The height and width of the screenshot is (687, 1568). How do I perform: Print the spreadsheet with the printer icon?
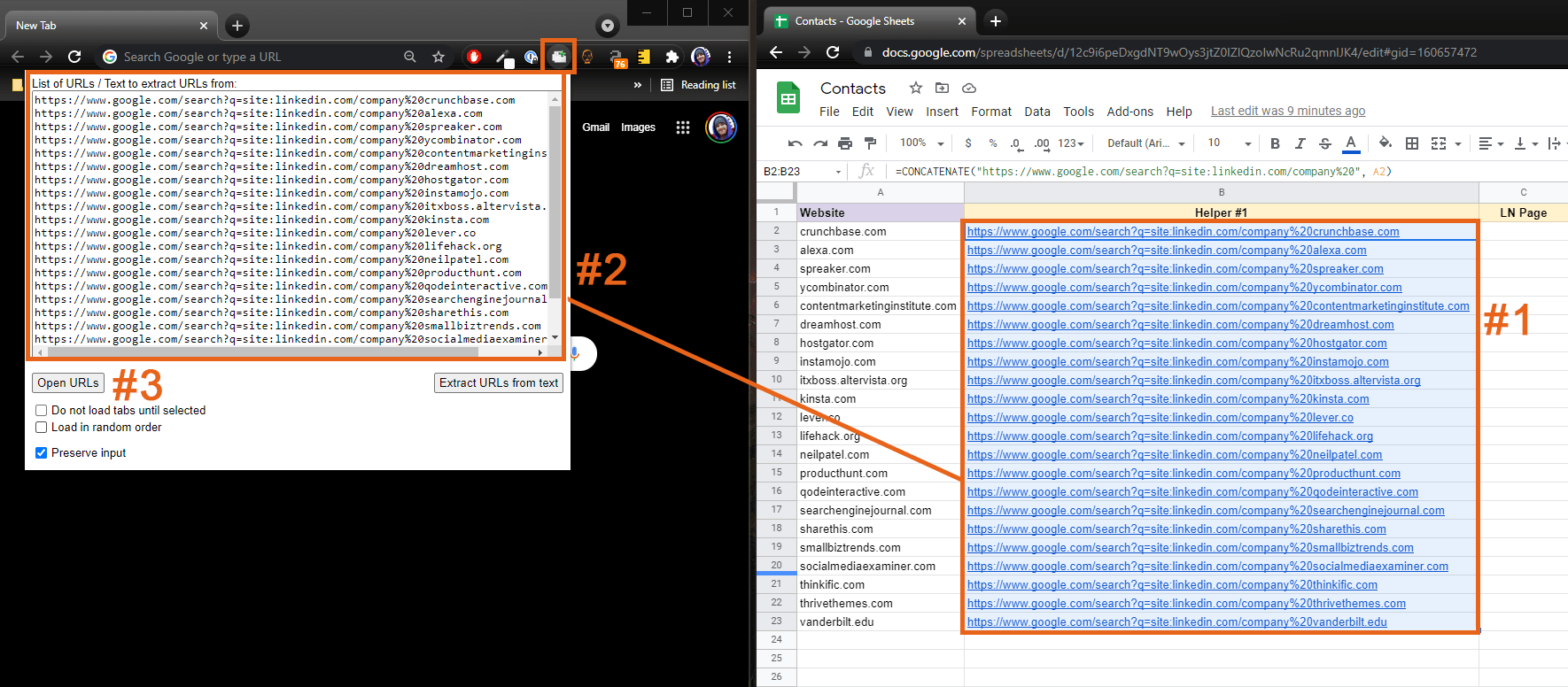point(845,143)
